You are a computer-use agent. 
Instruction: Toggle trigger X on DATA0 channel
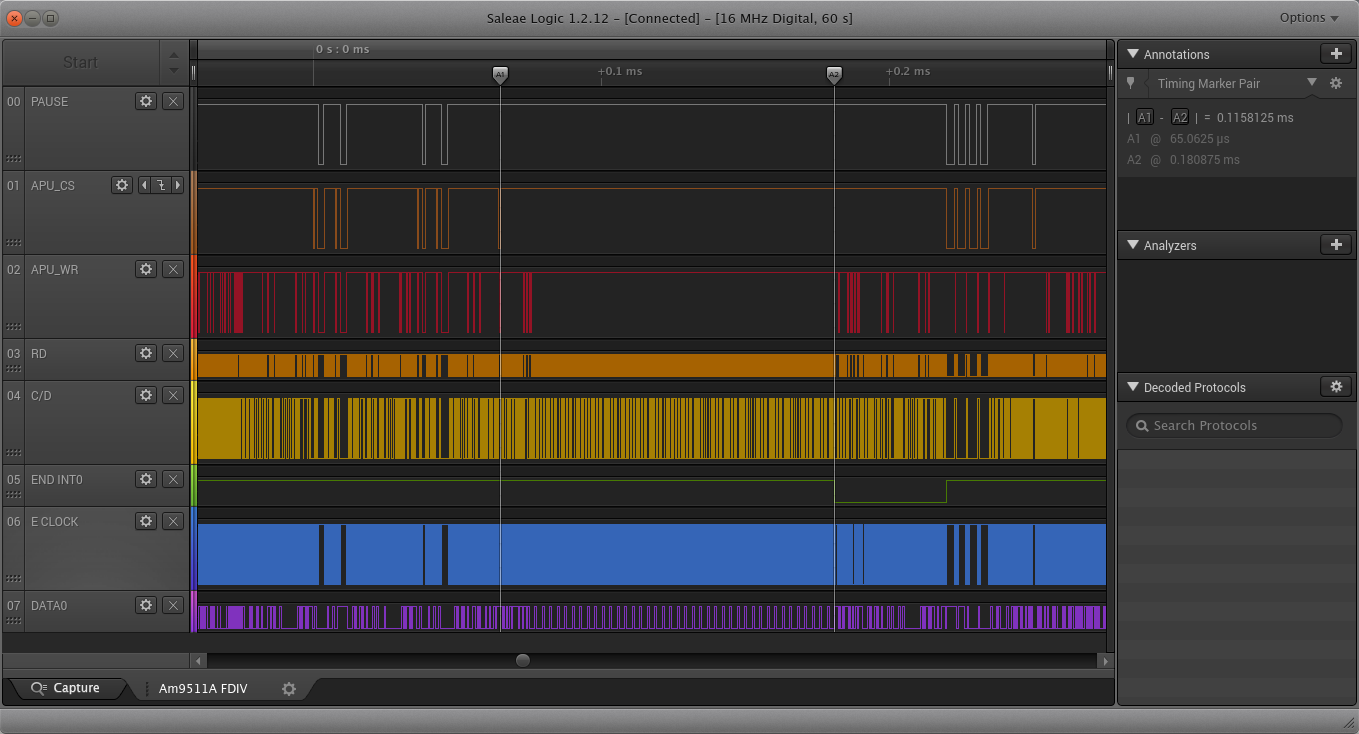coord(173,605)
